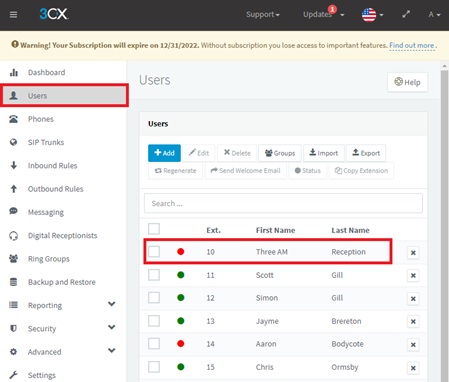The width and height of the screenshot is (449, 382).
Task: Expand the Reporting submenu chevron
Action: (112, 304)
